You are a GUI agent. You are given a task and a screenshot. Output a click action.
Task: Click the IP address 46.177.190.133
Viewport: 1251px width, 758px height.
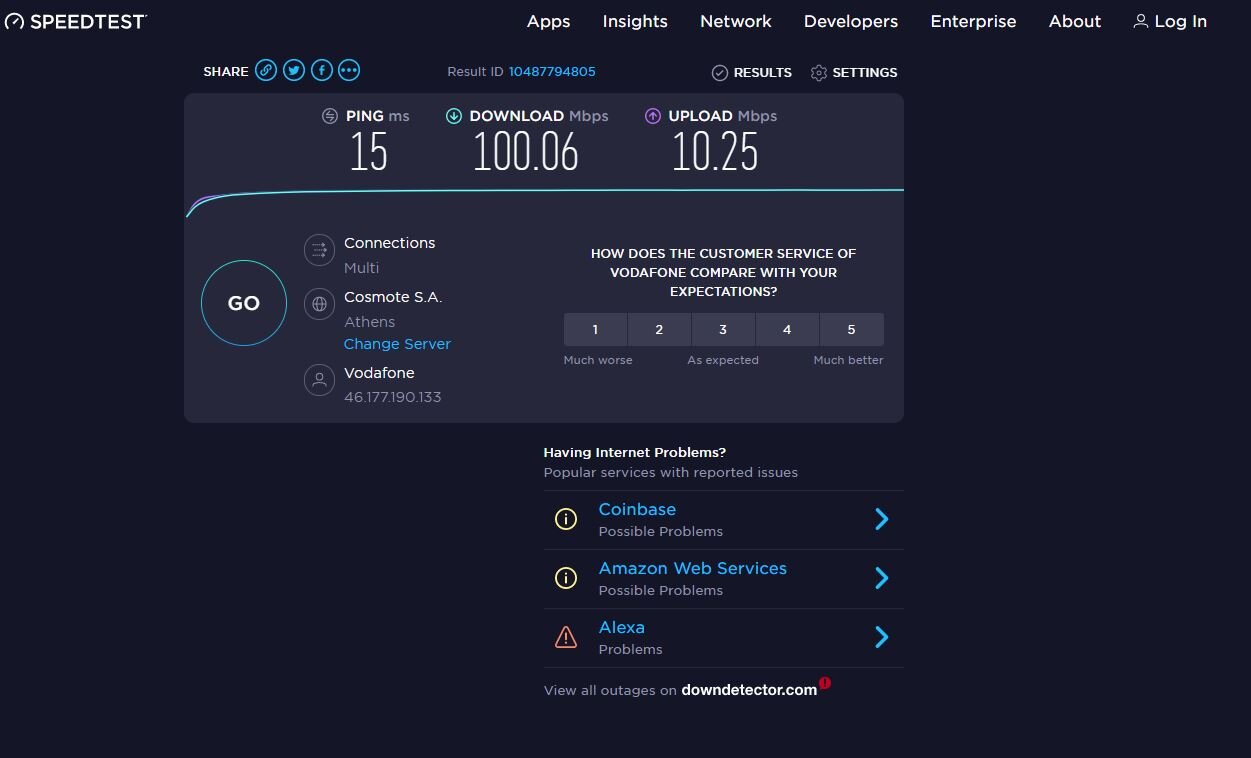(x=392, y=397)
